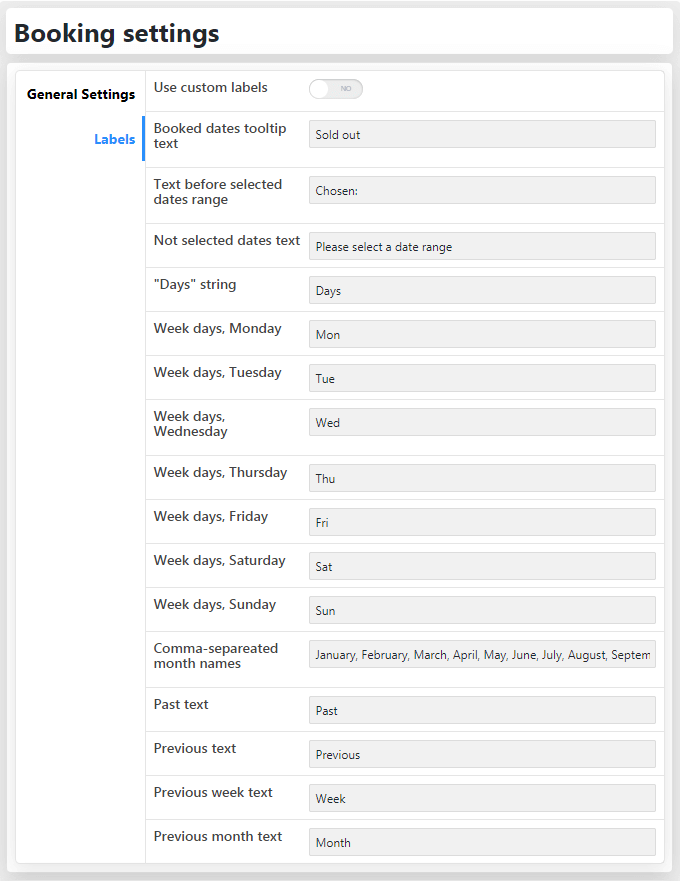
Task: Focus the Saturday week day input
Action: coord(482,566)
